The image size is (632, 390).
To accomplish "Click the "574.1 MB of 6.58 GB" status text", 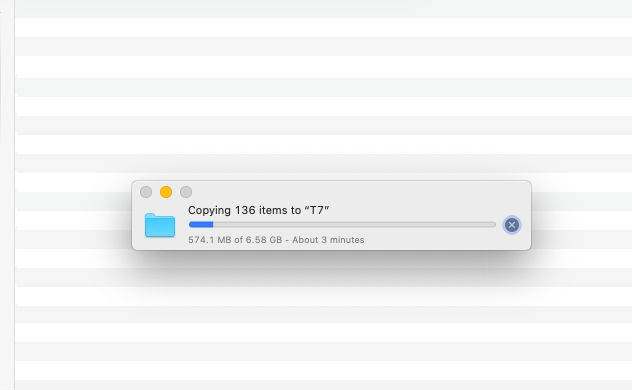I will pyautogui.click(x=235, y=240).
